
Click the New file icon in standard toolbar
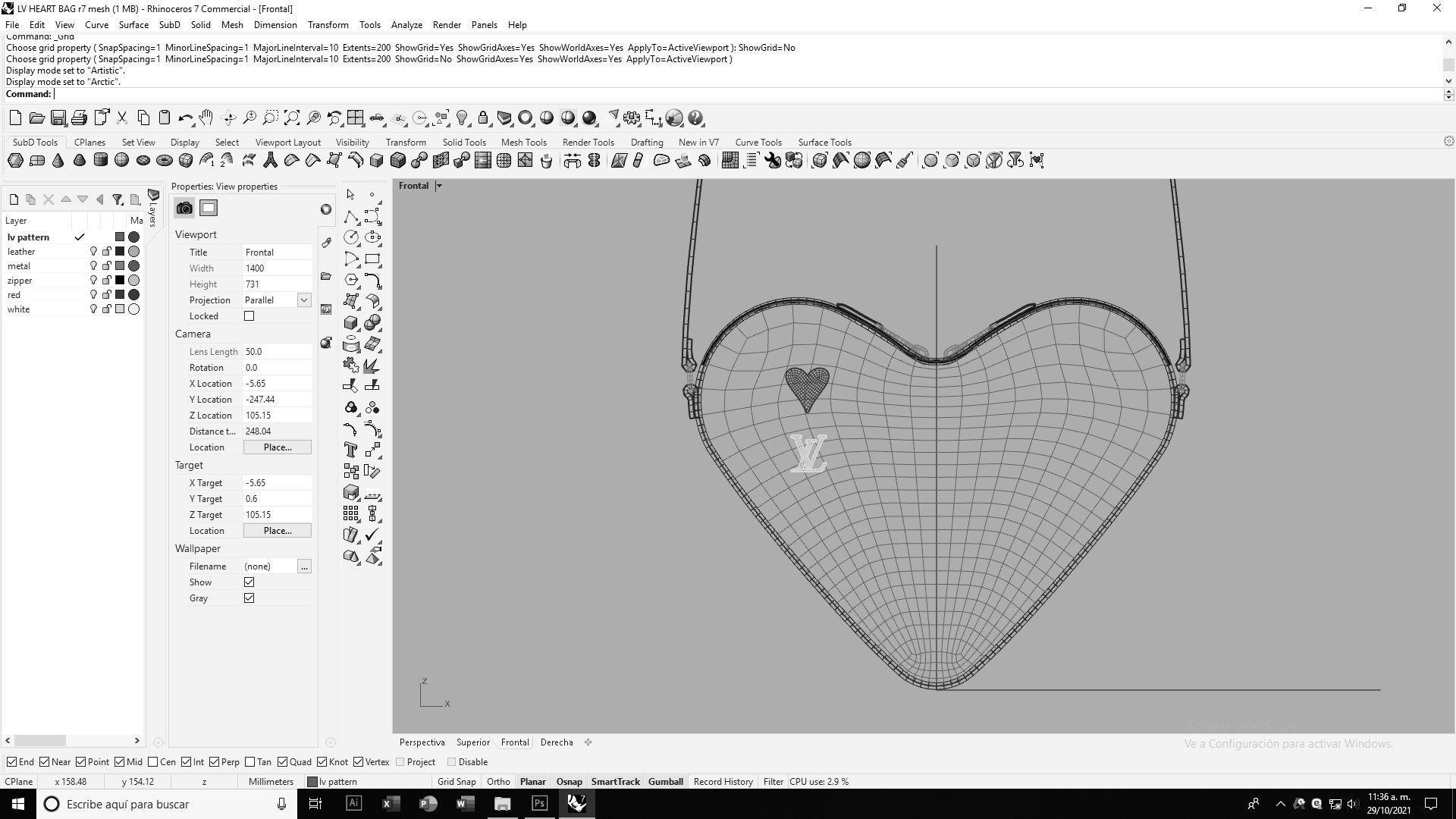pyautogui.click(x=15, y=118)
